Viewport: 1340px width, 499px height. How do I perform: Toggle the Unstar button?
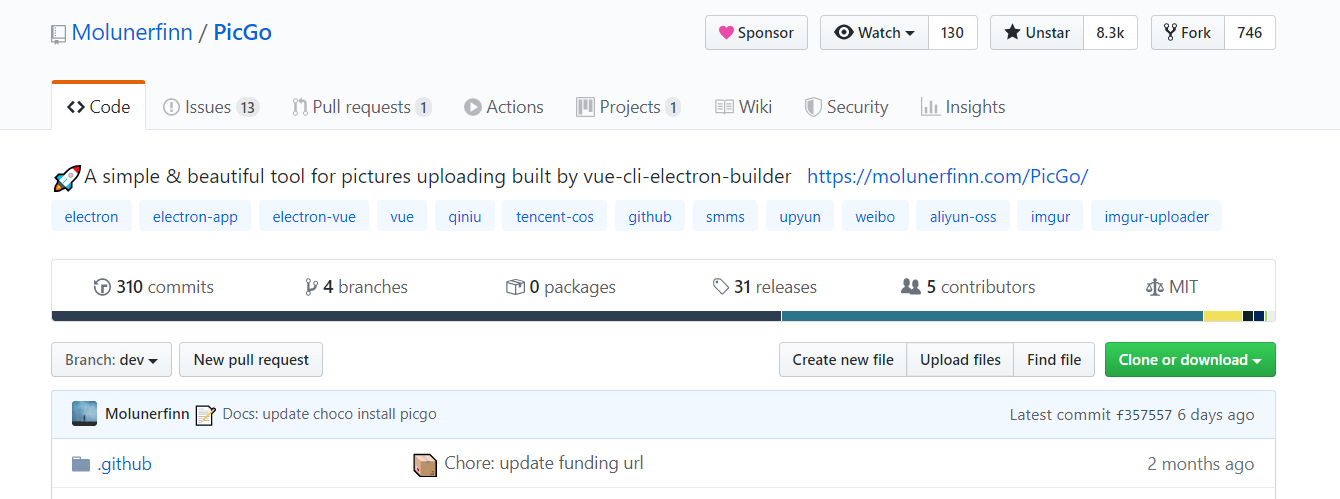[1035, 33]
